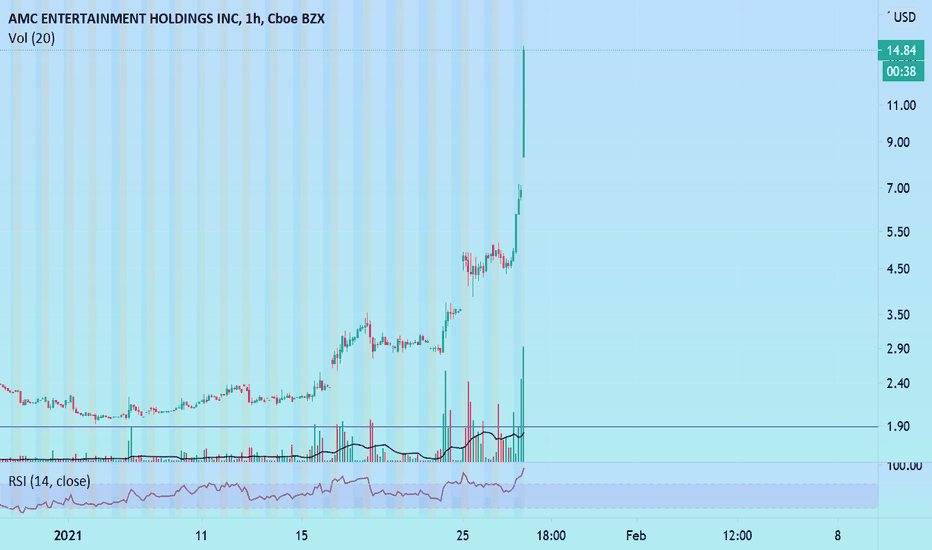Click the 11.00 price axis label
Image resolution: width=932 pixels, height=550 pixels.
coord(901,106)
